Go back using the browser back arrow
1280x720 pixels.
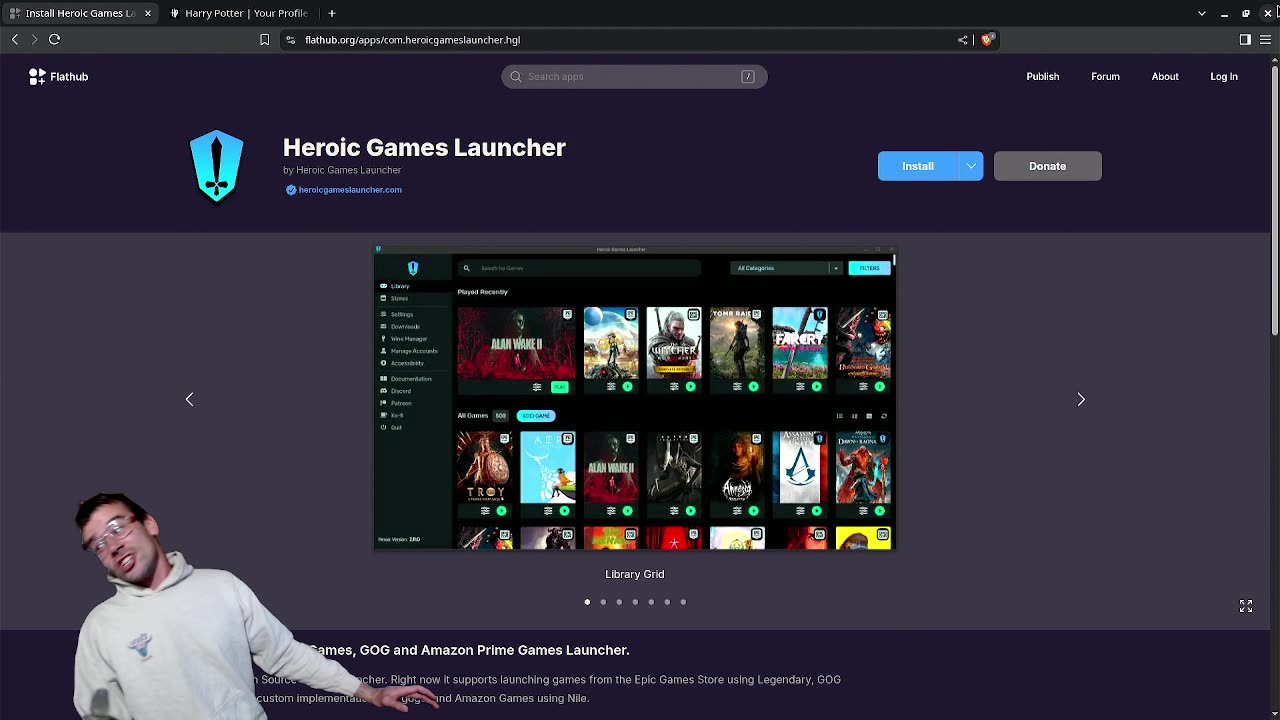click(x=15, y=39)
